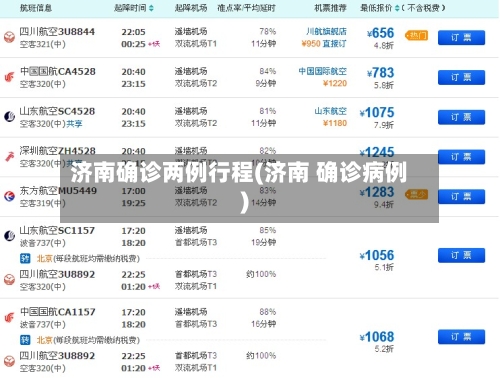Viewport: 500px width, 378px height.
Task: Click the 4.8折 discount text
Action: click(384, 46)
